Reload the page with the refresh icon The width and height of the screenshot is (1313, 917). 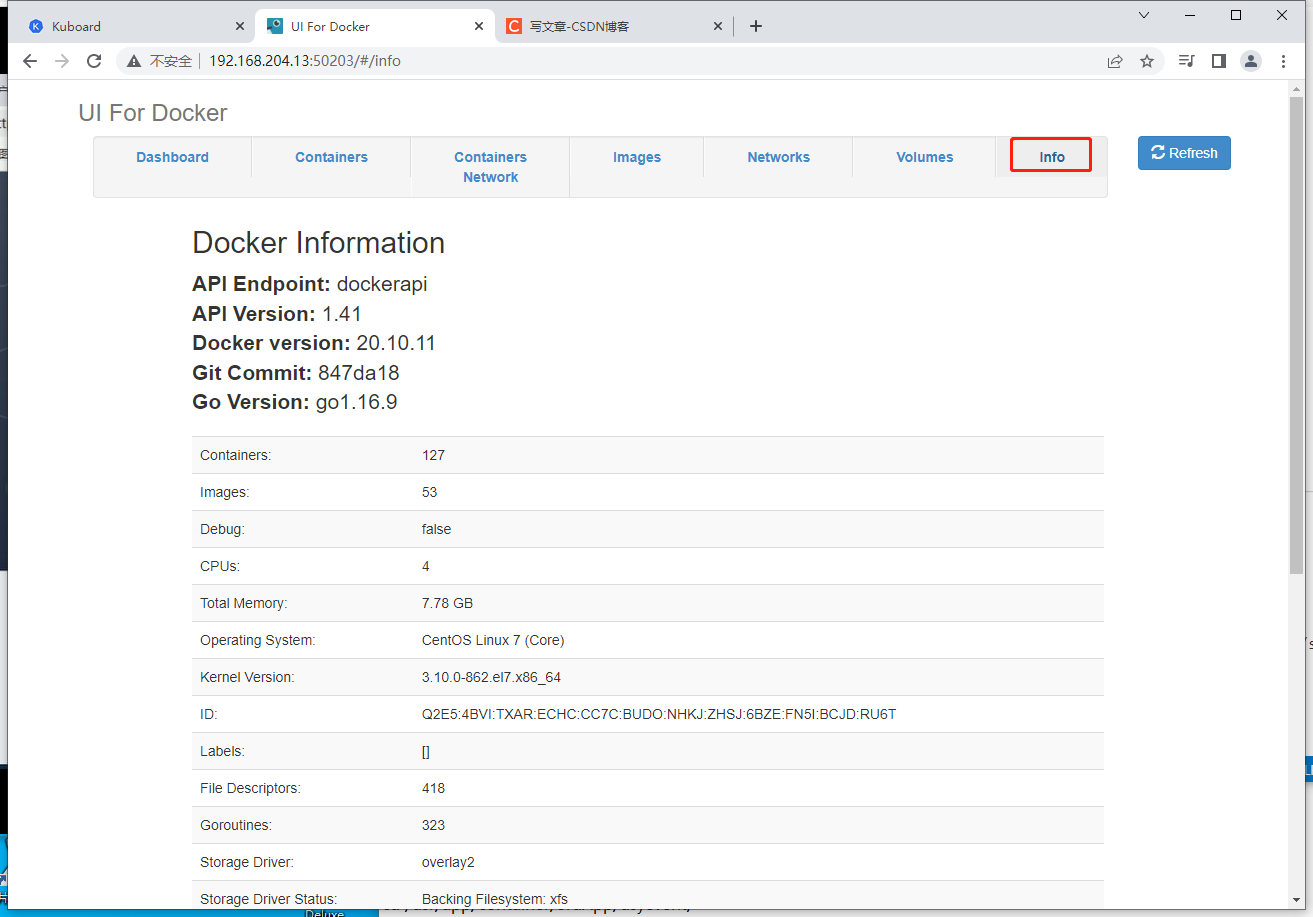(x=94, y=61)
